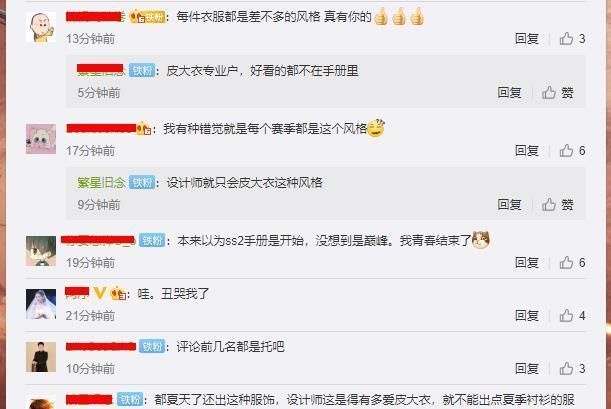The width and height of the screenshot is (611, 409).
Task: Like the 17分钟前 comment with 6 likes
Action: coord(572,151)
